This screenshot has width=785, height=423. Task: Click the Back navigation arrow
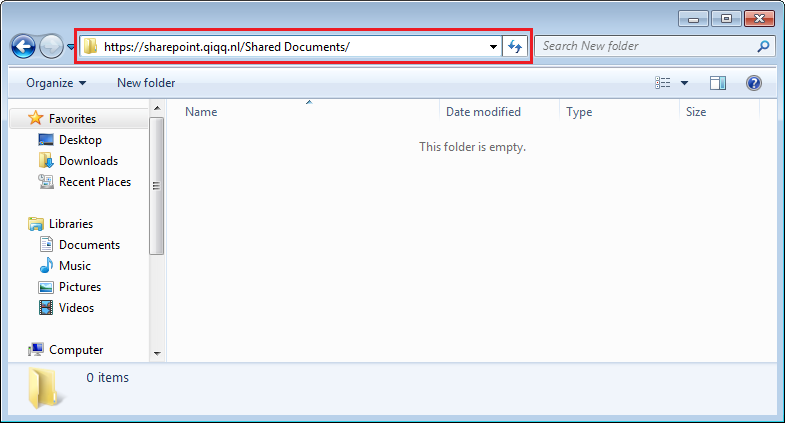coord(23,47)
